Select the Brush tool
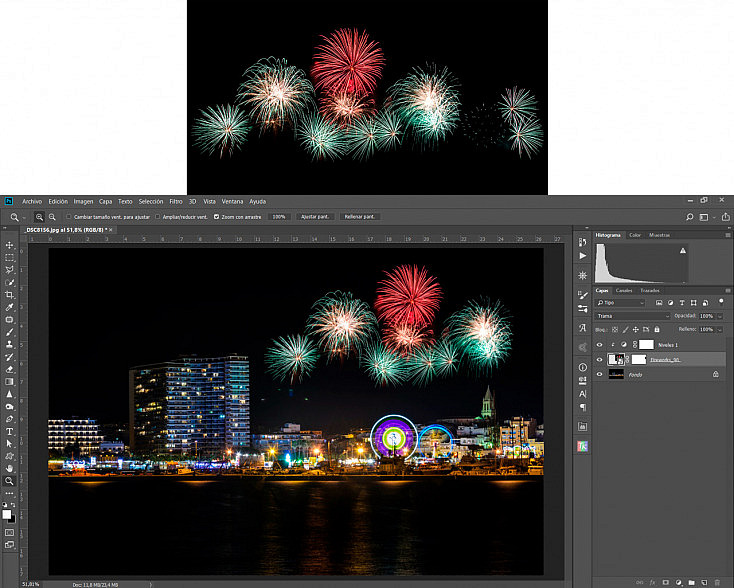This screenshot has height=588, width=734. click(9, 332)
